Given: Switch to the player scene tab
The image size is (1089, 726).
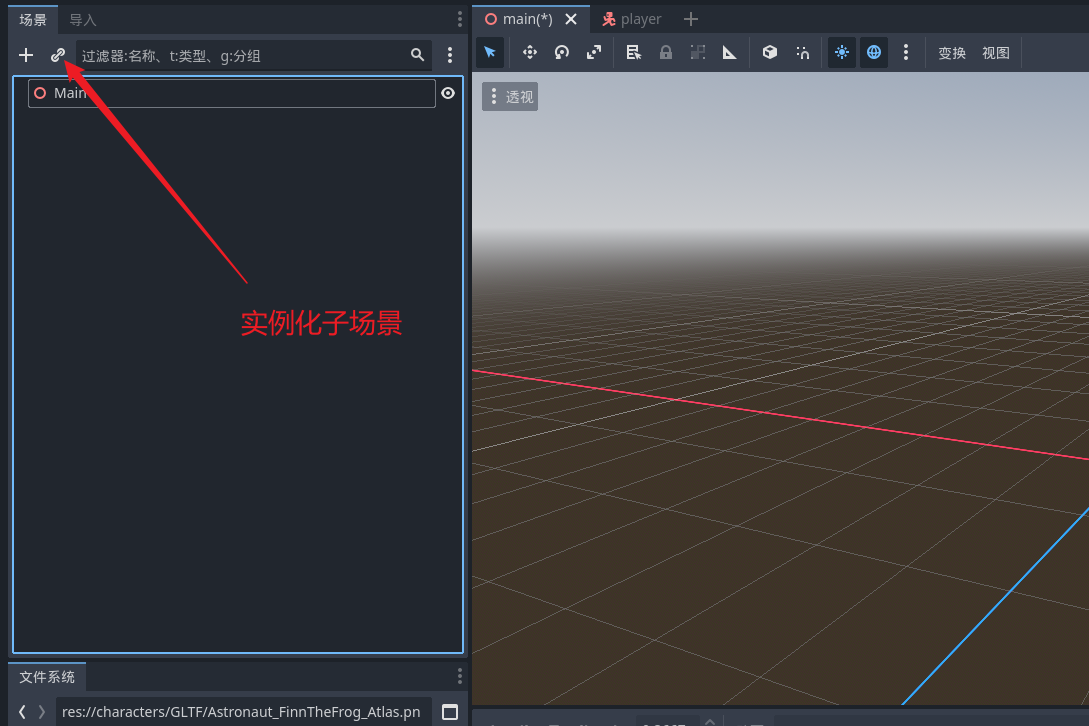Looking at the screenshot, I should pos(631,19).
